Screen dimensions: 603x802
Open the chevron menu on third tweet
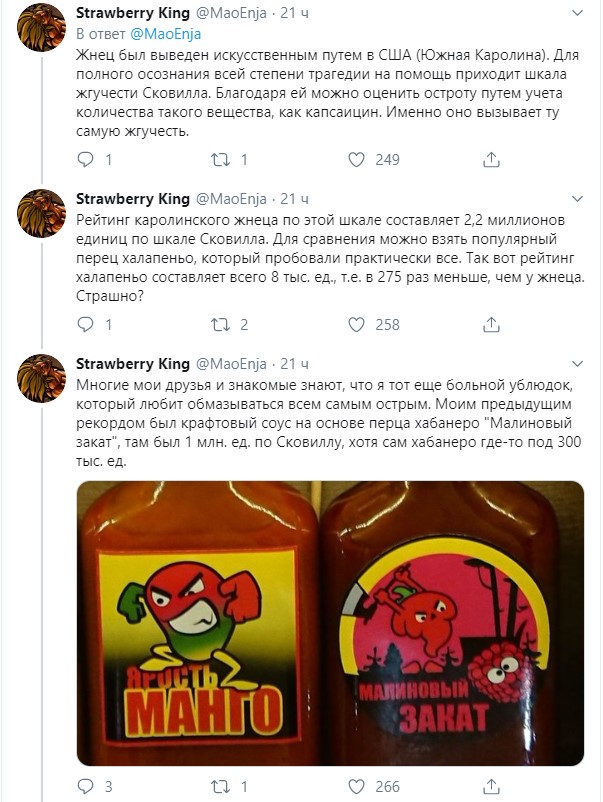point(577,362)
